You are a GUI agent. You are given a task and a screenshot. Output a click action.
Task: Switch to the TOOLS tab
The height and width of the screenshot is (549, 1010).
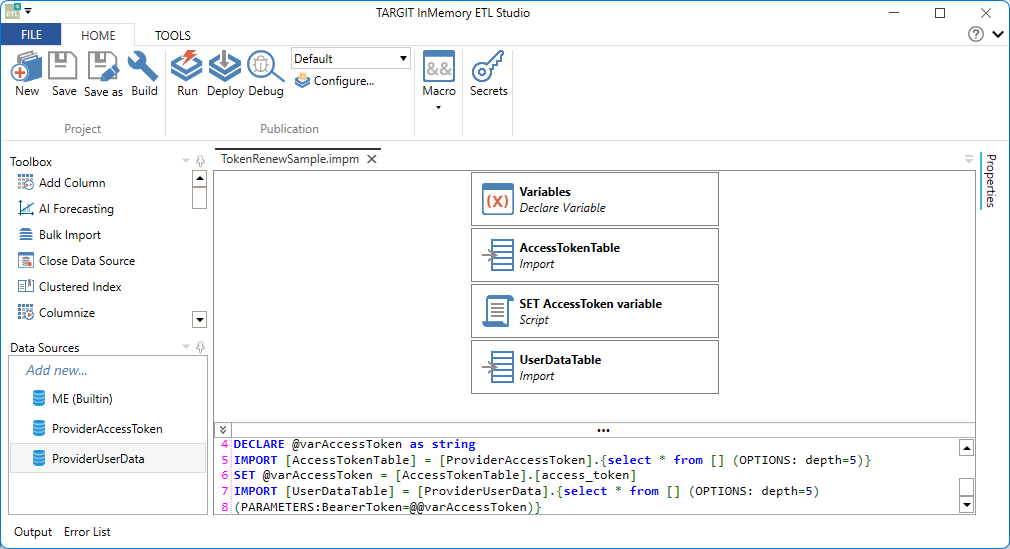pyautogui.click(x=172, y=35)
